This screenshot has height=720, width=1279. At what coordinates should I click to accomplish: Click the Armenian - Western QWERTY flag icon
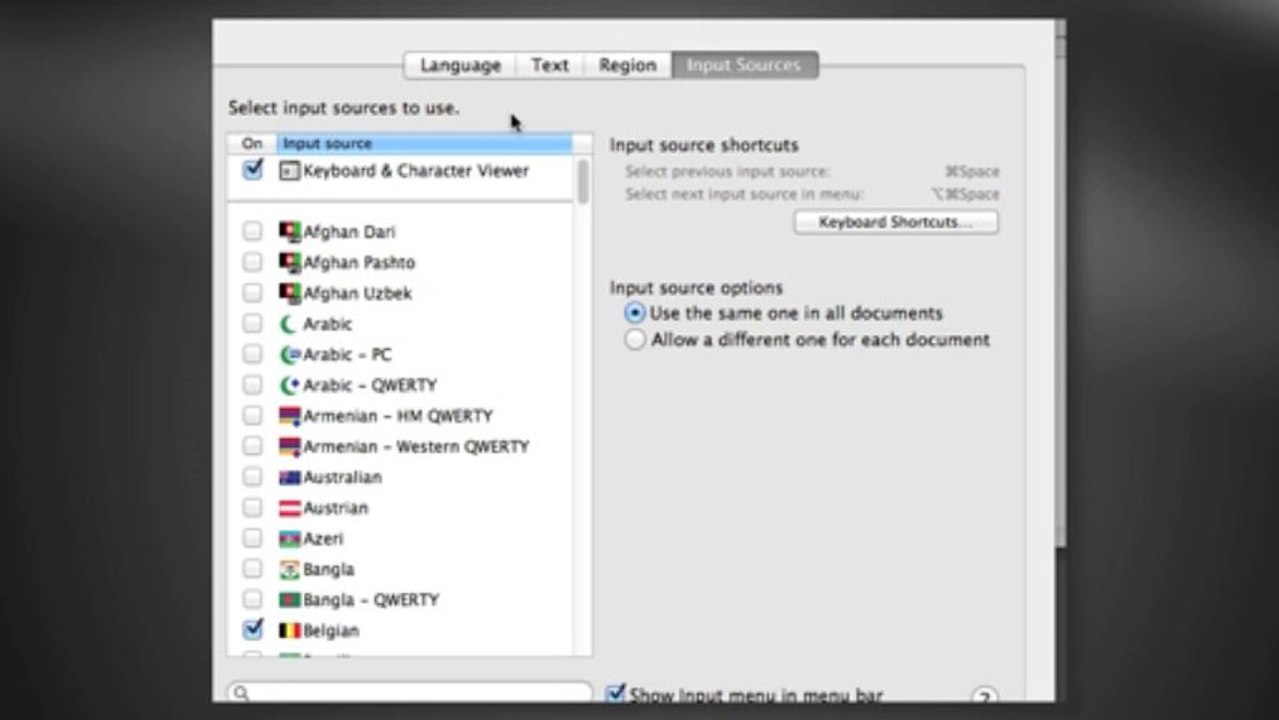290,446
